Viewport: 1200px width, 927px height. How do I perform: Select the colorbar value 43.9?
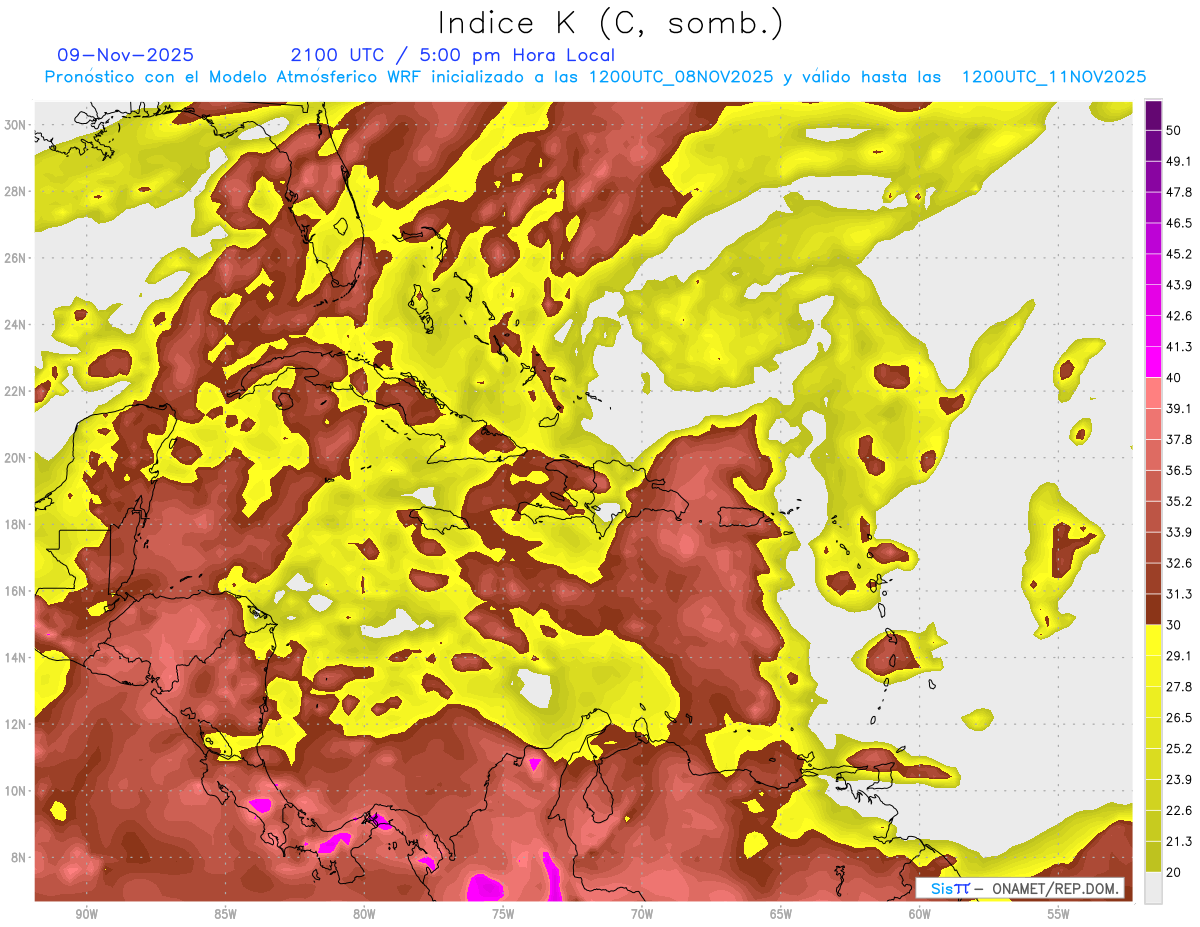point(1178,285)
